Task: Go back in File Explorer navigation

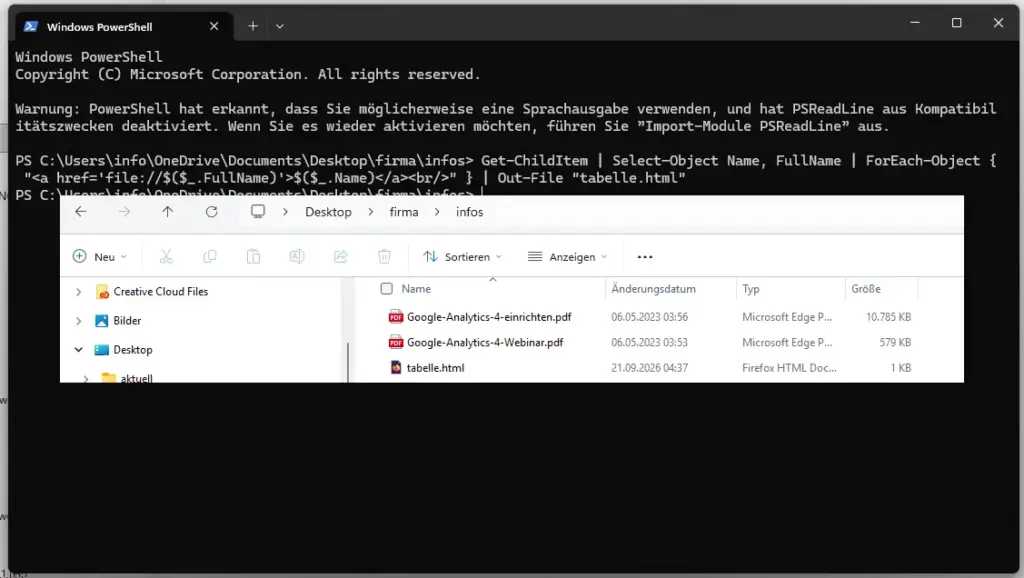Action: 81,212
